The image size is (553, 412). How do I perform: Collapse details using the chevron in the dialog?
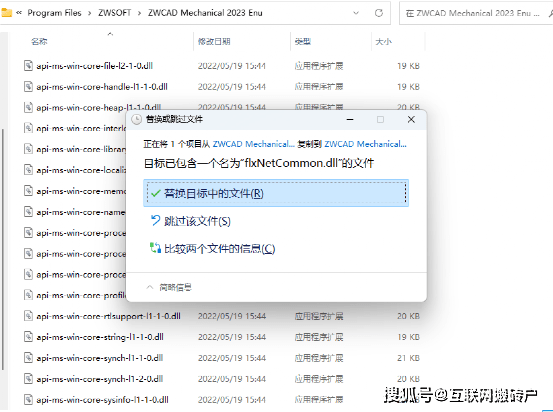(150, 287)
